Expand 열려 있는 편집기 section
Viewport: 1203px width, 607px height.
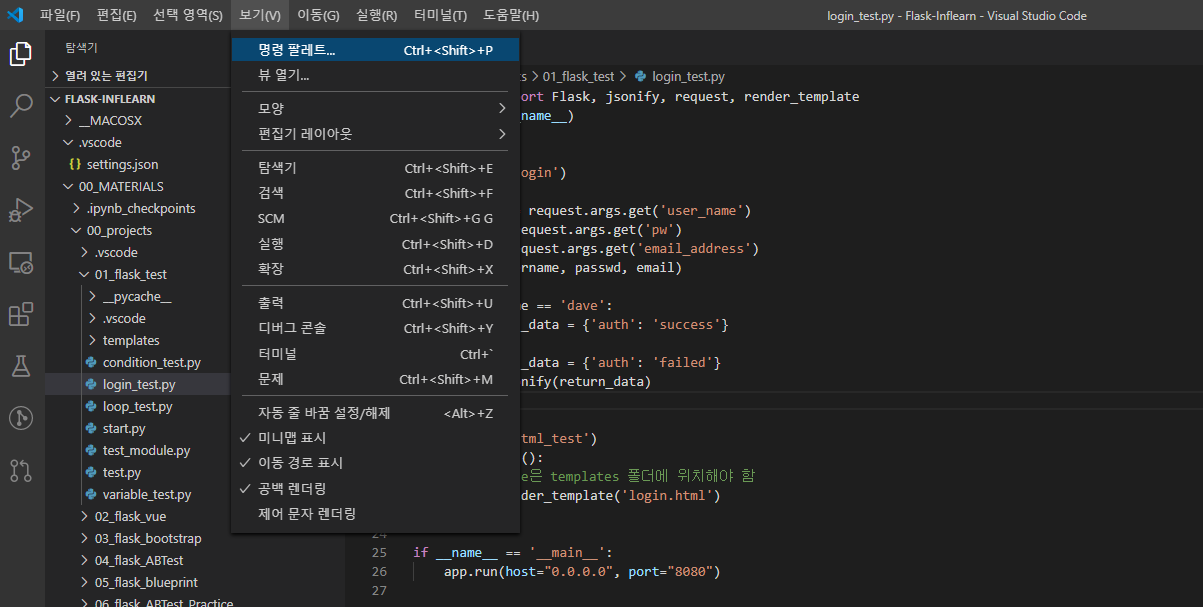click(x=137, y=76)
